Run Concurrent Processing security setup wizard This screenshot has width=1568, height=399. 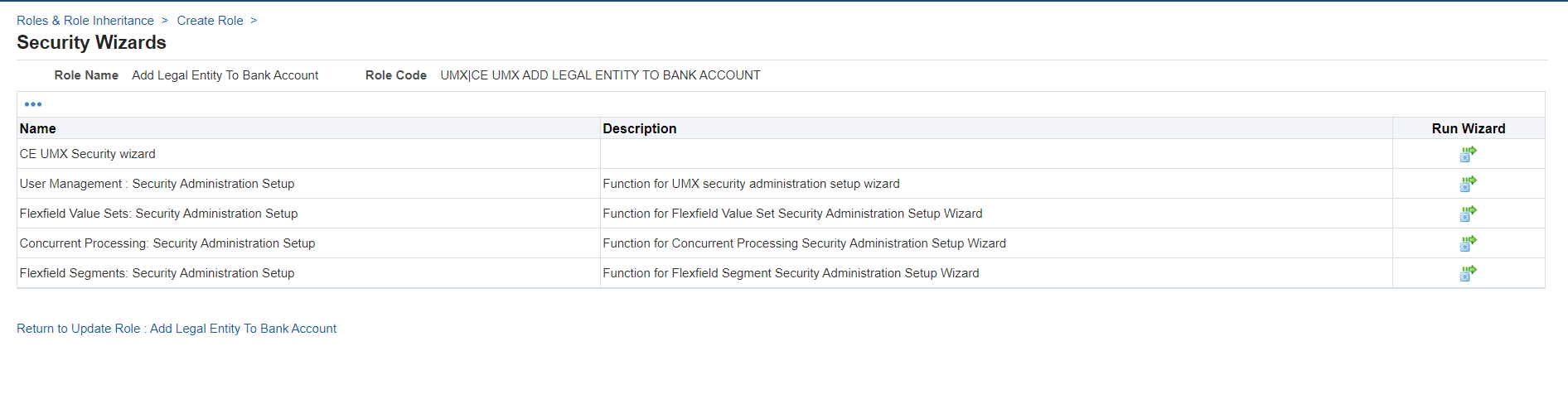(1468, 243)
